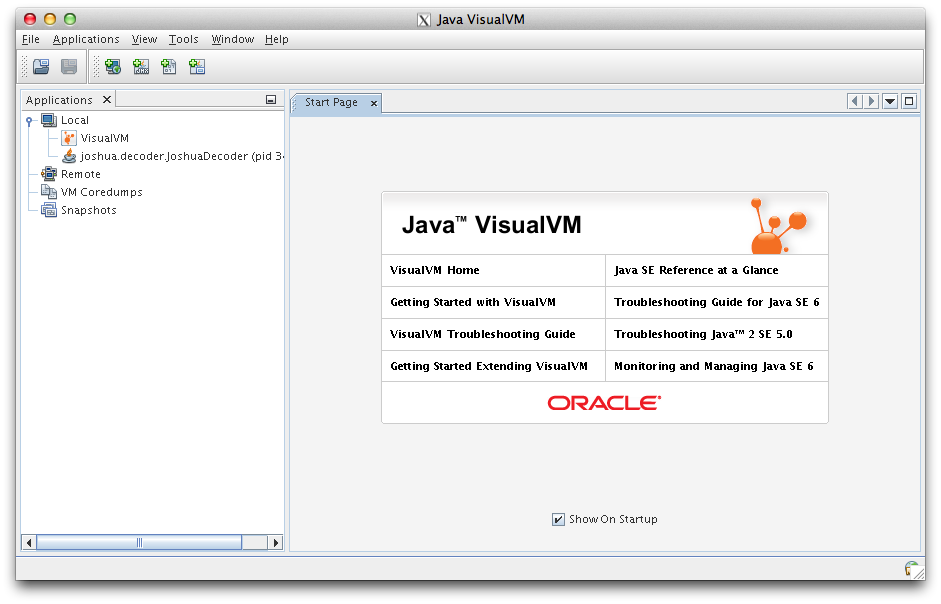Select the 'Remote' tree label
941x604 pixels.
tap(80, 174)
